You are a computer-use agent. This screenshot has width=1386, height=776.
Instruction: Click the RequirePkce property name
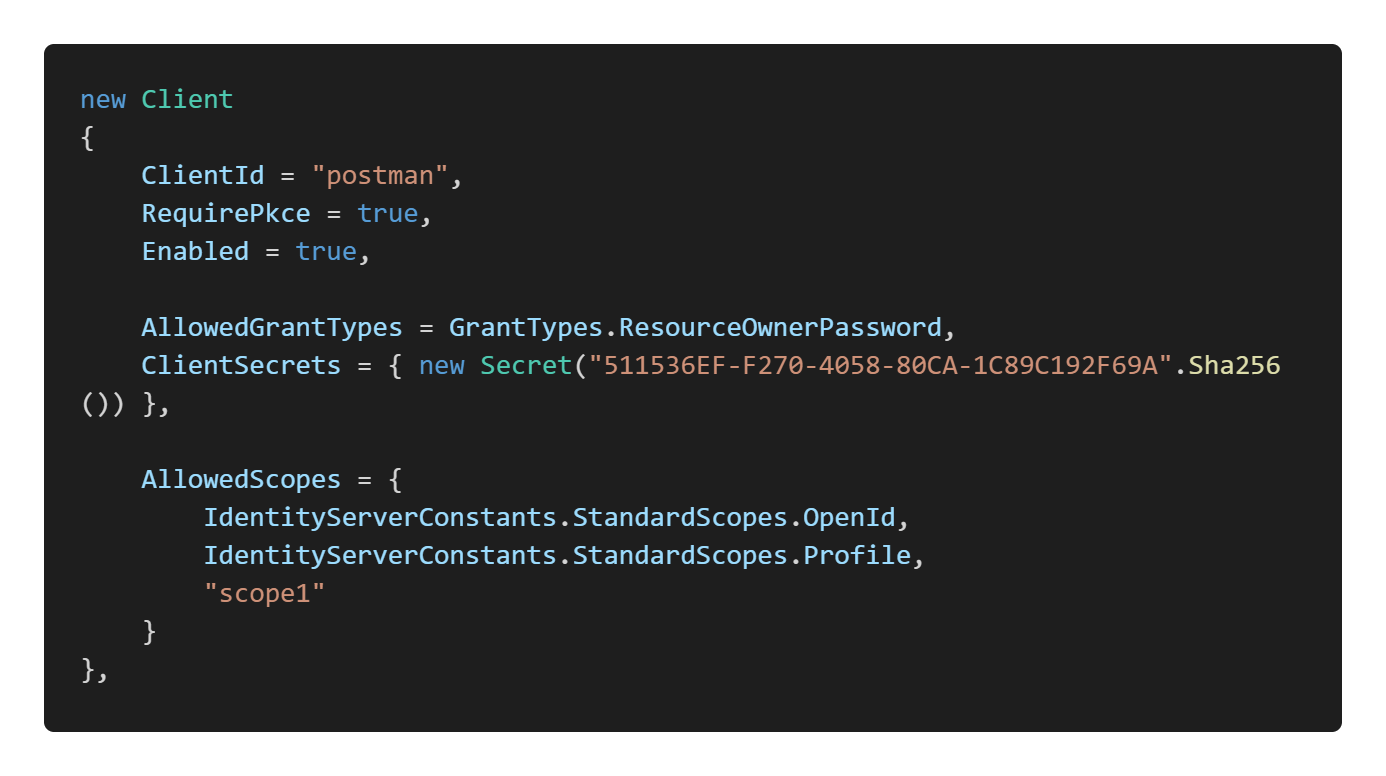(x=226, y=213)
